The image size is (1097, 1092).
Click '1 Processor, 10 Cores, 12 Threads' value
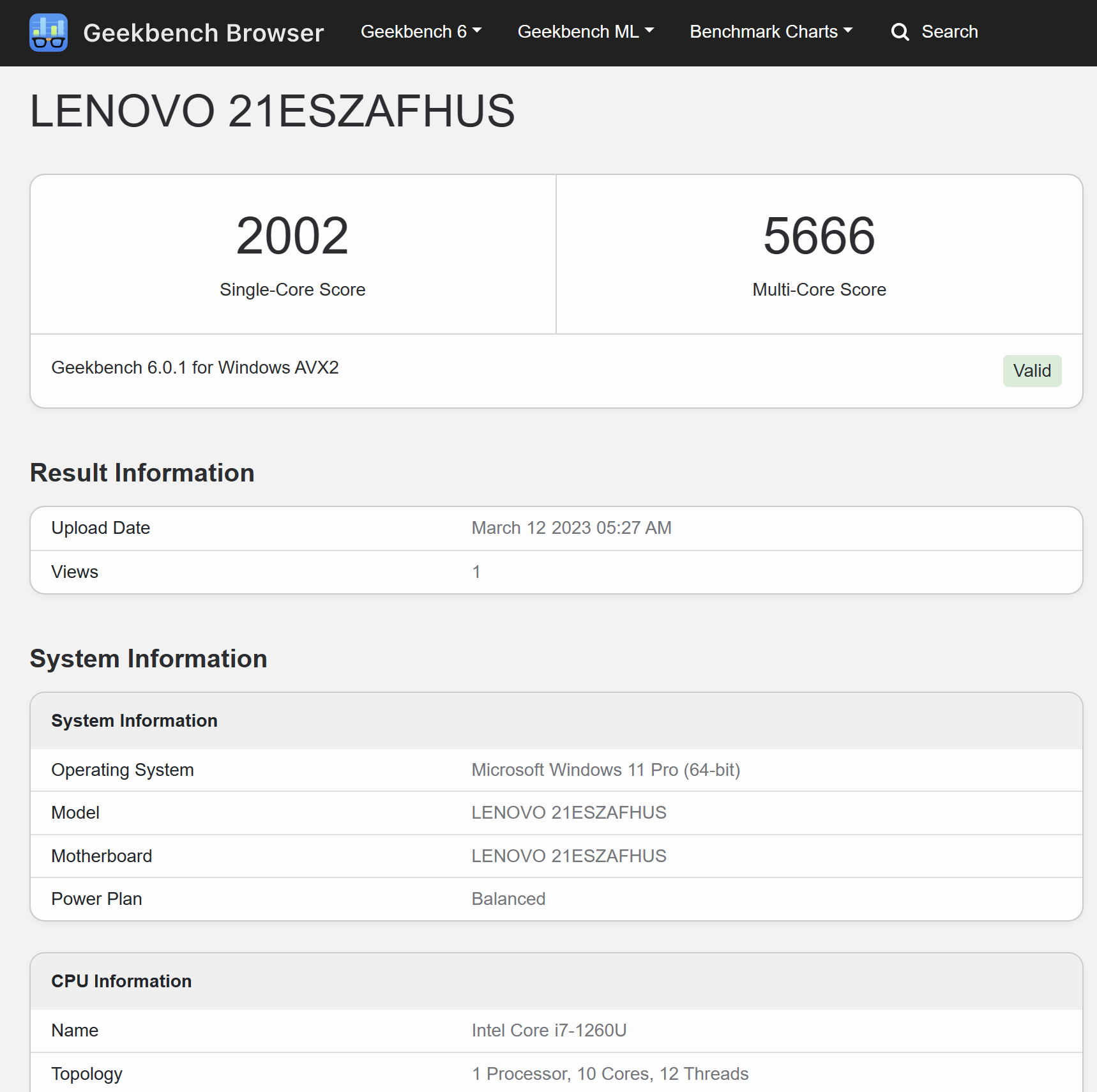(610, 1073)
